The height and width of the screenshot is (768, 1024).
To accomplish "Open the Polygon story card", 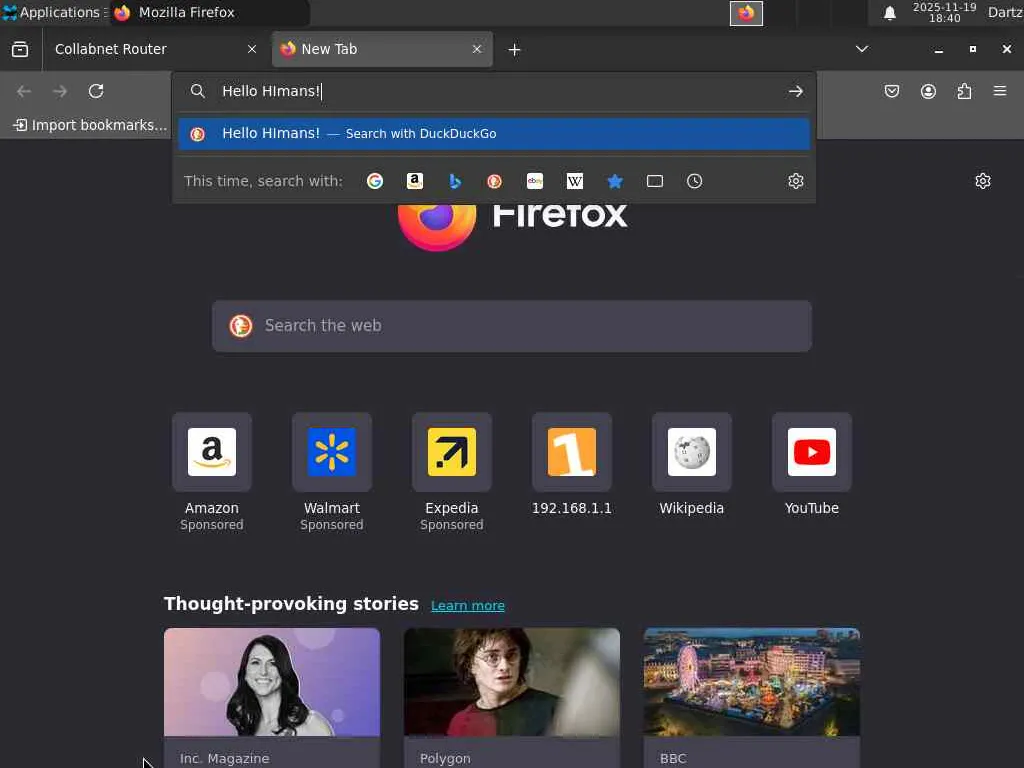I will point(511,697).
